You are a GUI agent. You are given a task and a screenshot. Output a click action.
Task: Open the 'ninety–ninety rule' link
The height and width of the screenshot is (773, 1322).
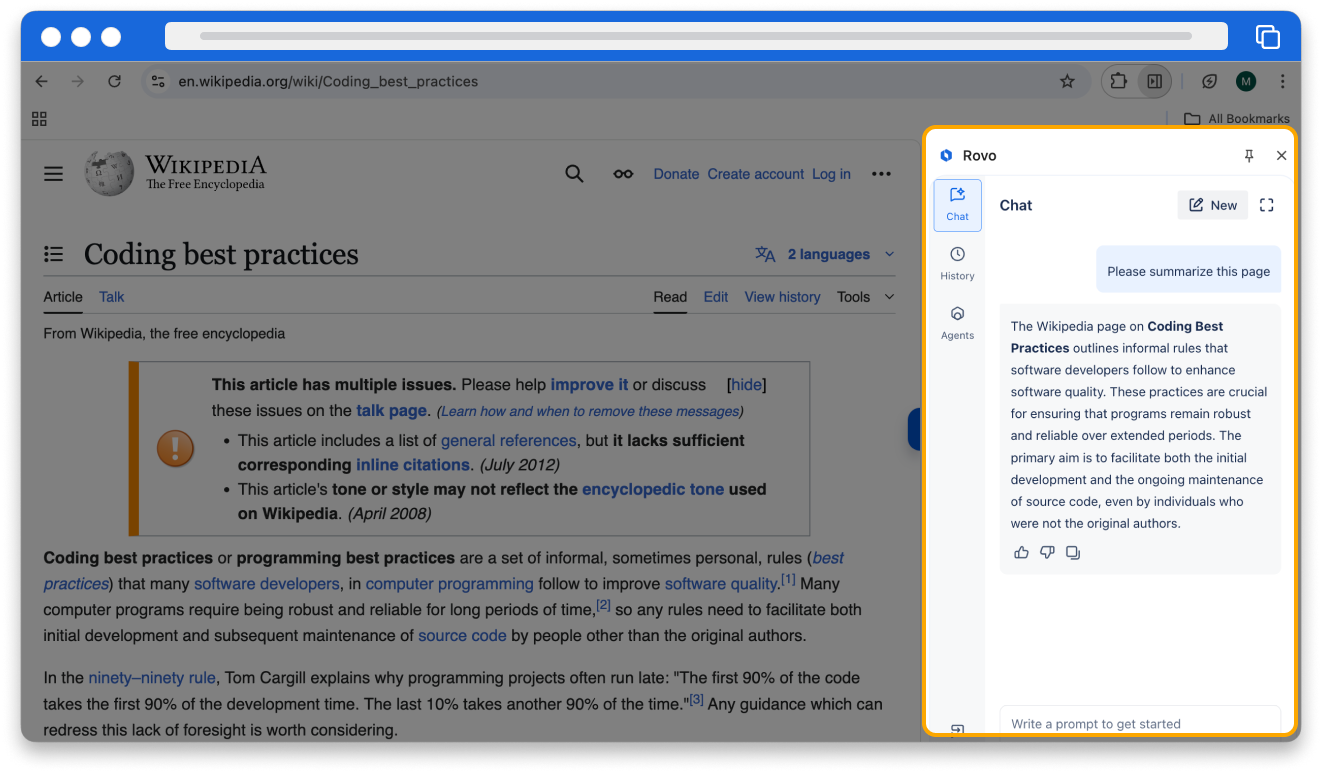152,678
